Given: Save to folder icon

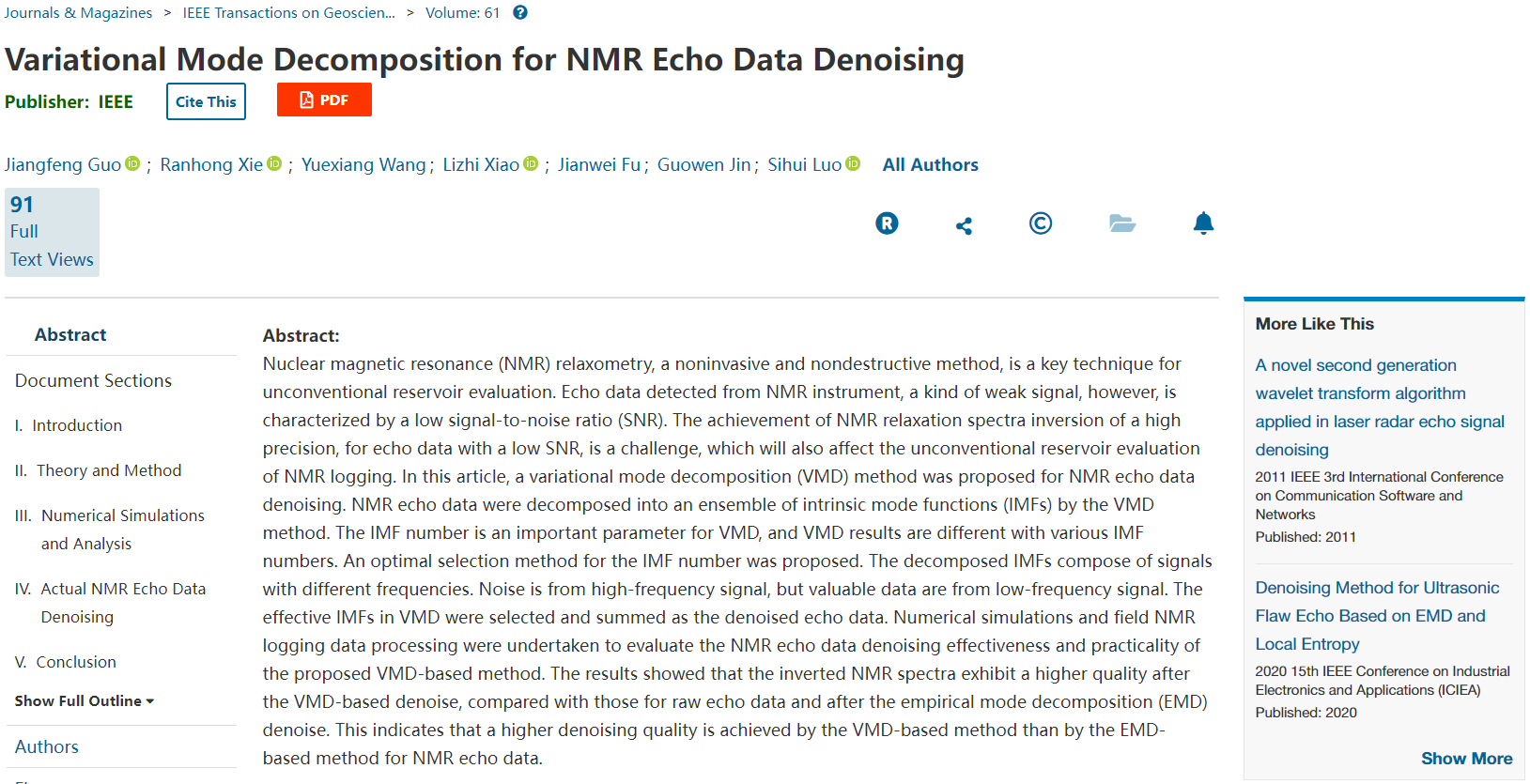Looking at the screenshot, I should point(1122,223).
